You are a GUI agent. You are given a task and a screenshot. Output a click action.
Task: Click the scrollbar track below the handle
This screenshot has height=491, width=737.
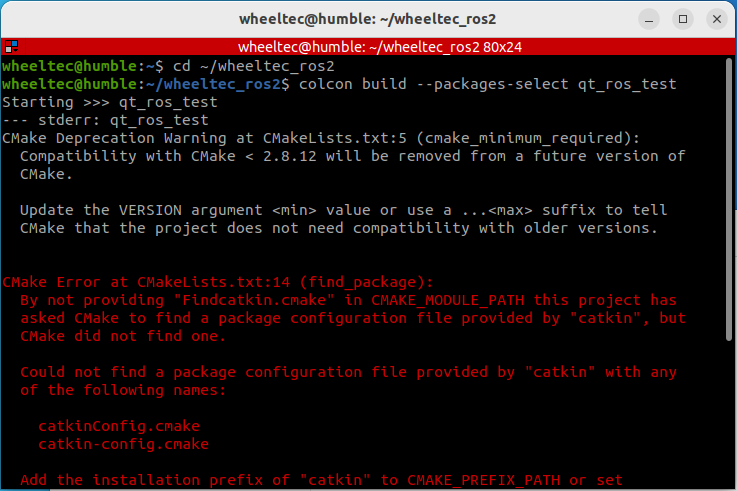click(x=729, y=413)
